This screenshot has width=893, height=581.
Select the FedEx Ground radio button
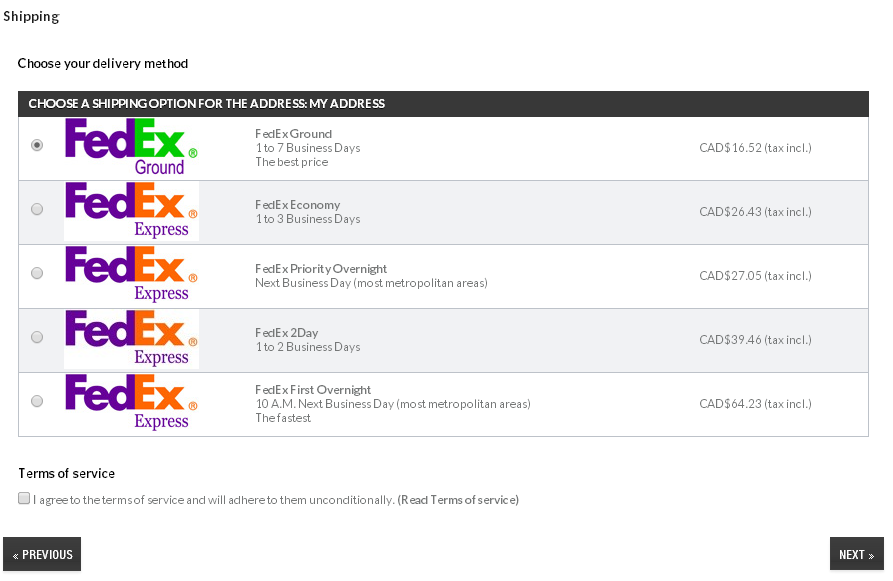click(37, 145)
